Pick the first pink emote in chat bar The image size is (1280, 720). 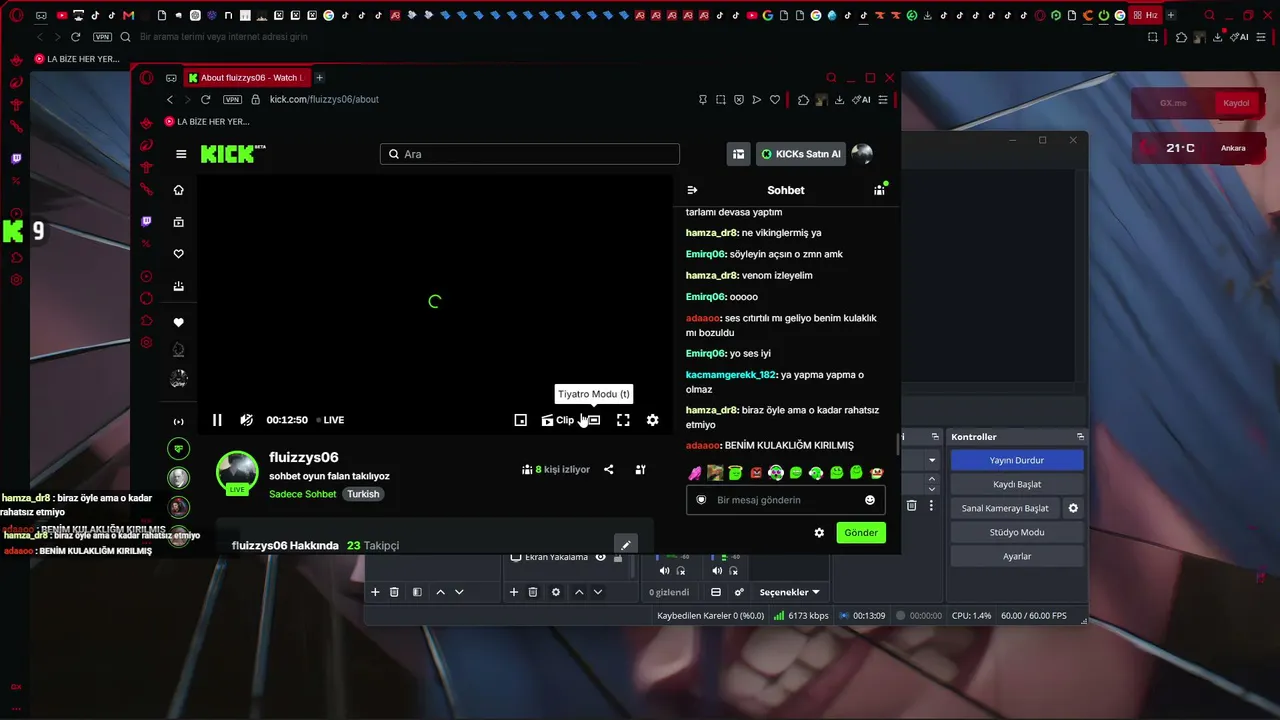coord(695,473)
